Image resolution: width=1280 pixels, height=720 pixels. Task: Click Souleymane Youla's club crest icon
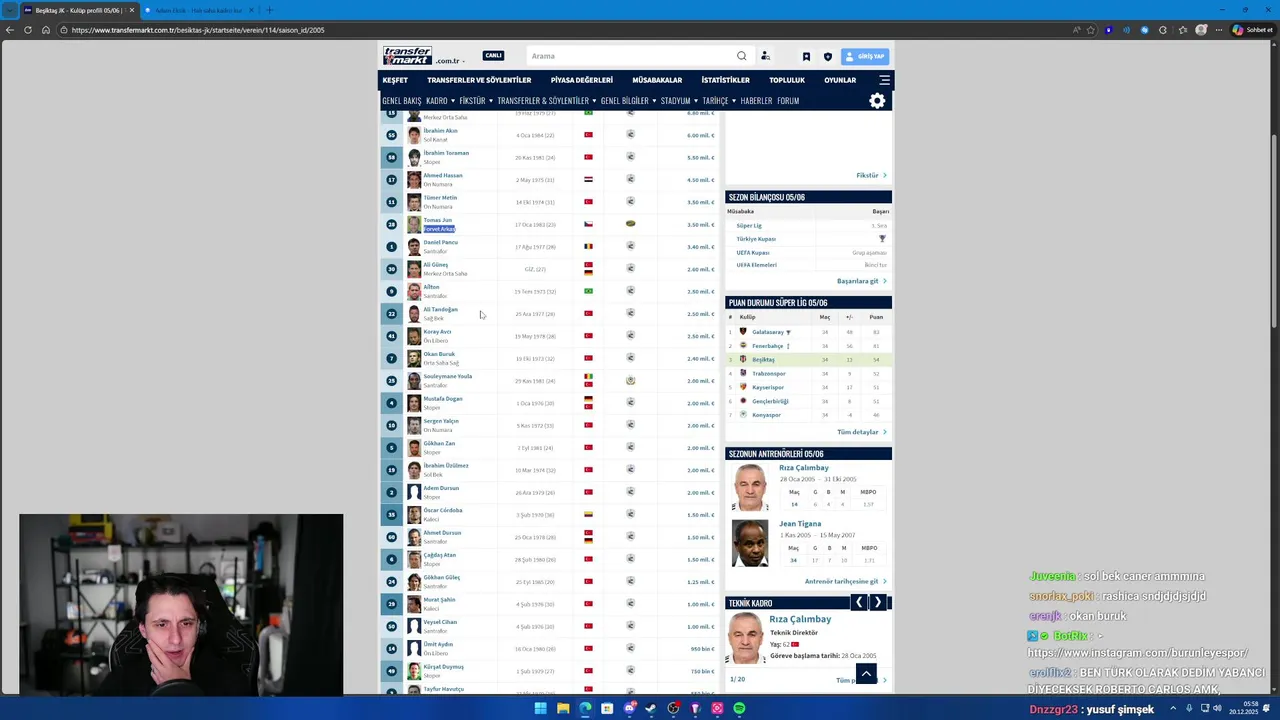630,380
